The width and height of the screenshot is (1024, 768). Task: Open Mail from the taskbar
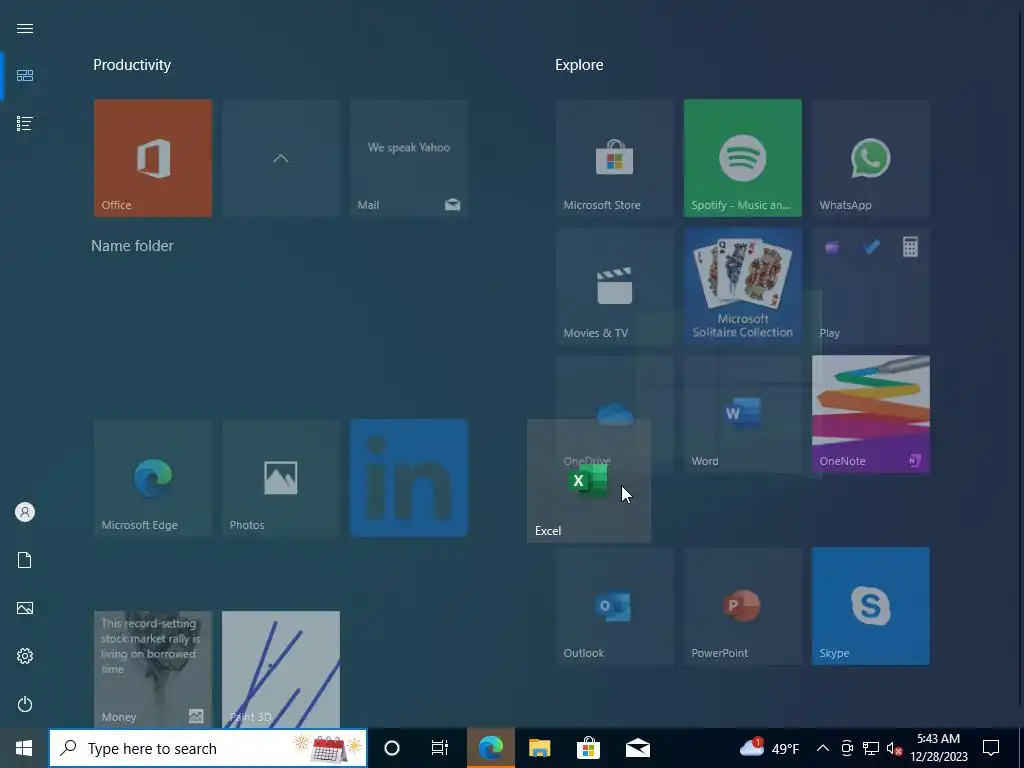pos(637,748)
